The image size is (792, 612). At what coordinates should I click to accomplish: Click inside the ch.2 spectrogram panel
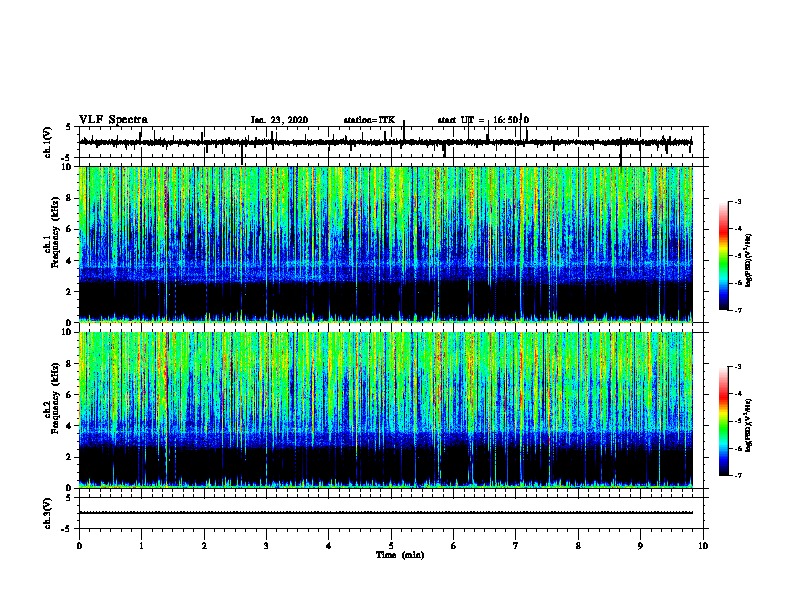[385, 410]
